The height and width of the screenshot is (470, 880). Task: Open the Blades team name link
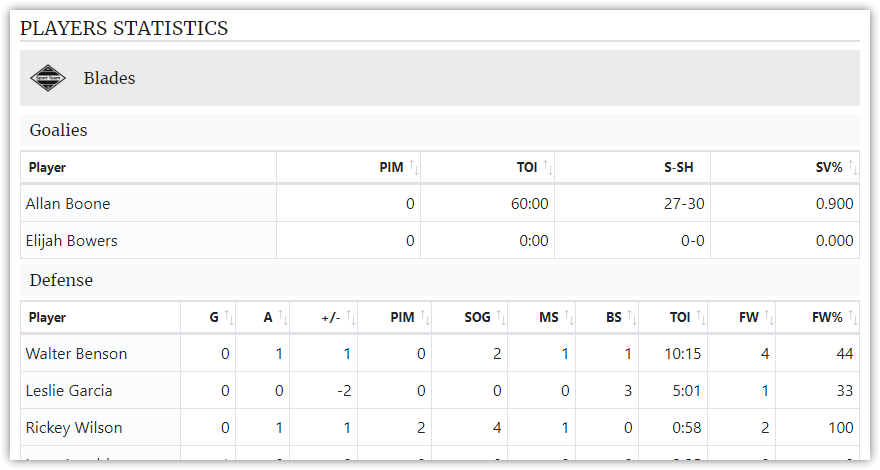click(x=109, y=78)
